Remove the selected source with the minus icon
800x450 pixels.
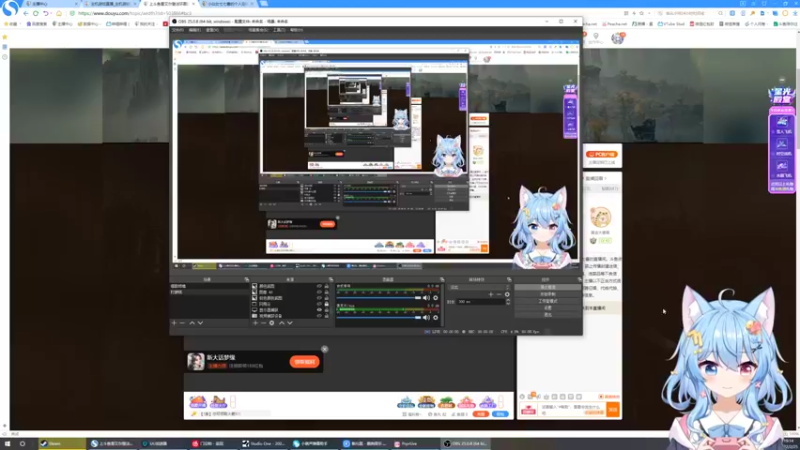[x=263, y=323]
